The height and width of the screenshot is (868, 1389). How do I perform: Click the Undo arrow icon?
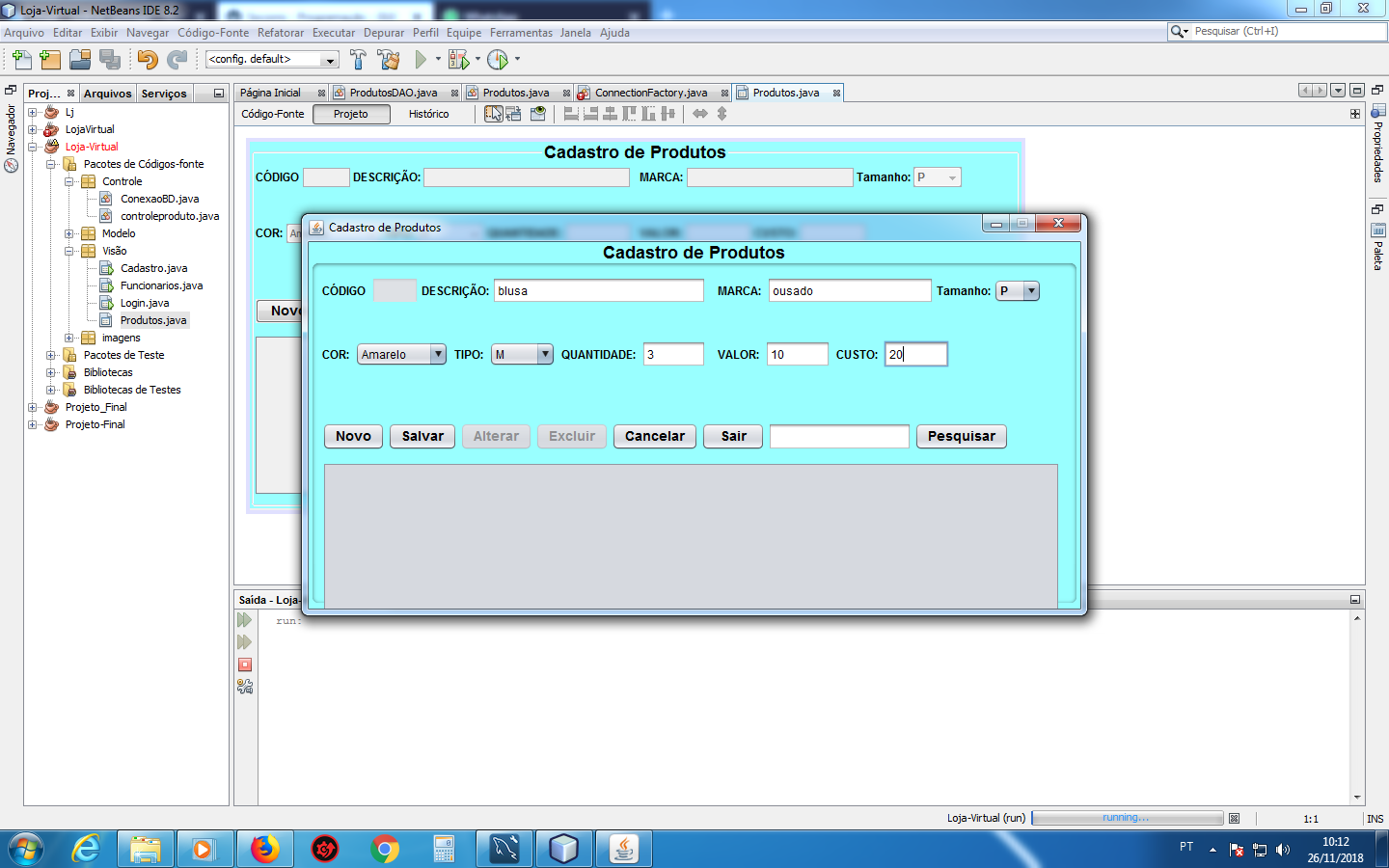click(x=147, y=60)
